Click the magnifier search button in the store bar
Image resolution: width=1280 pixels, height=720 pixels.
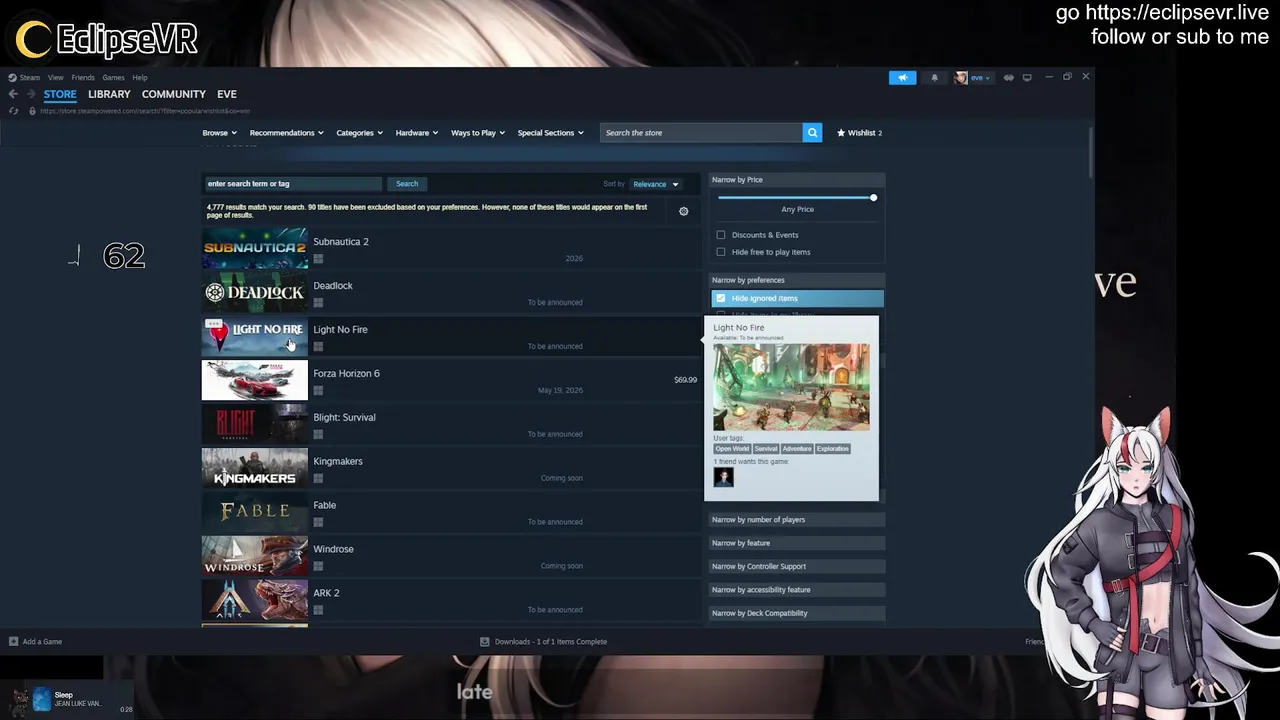[812, 132]
